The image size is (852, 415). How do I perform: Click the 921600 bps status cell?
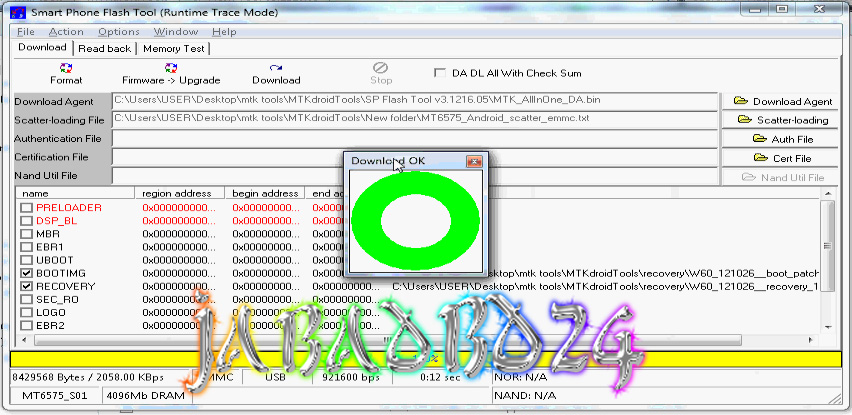pos(350,377)
